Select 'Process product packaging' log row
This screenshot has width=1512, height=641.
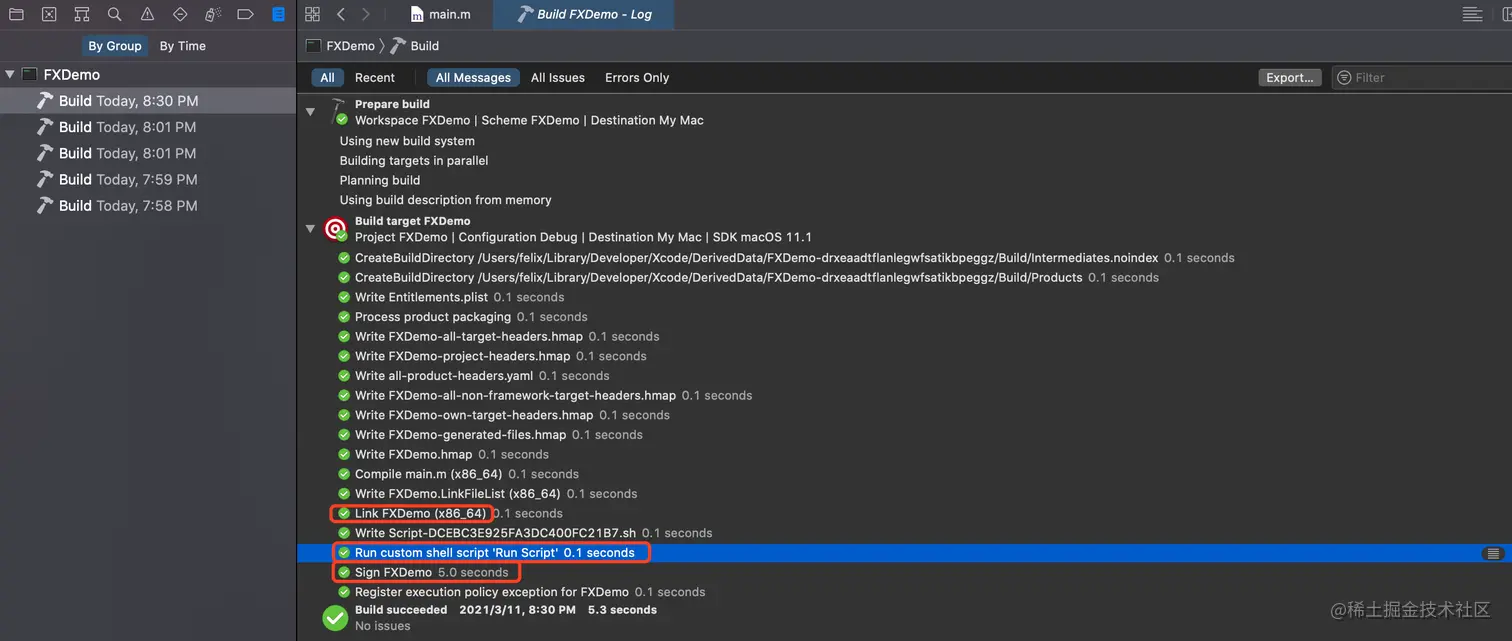point(905,317)
